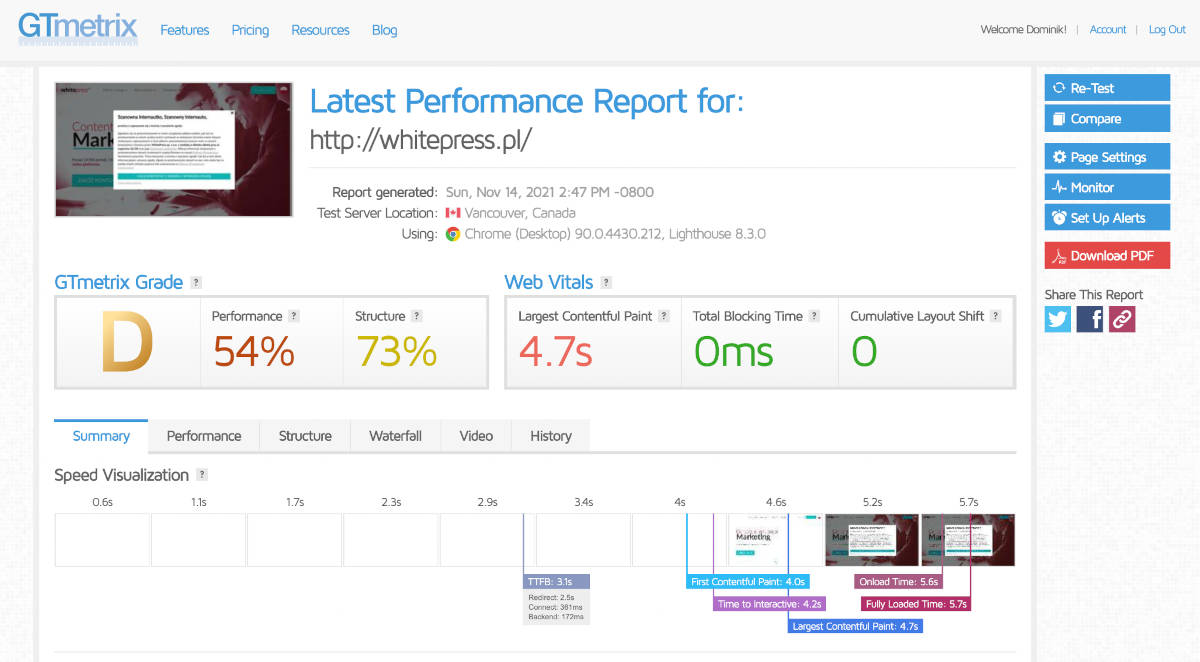The height and width of the screenshot is (662, 1200).
Task: Share this report on Twitter
Action: 1058,319
